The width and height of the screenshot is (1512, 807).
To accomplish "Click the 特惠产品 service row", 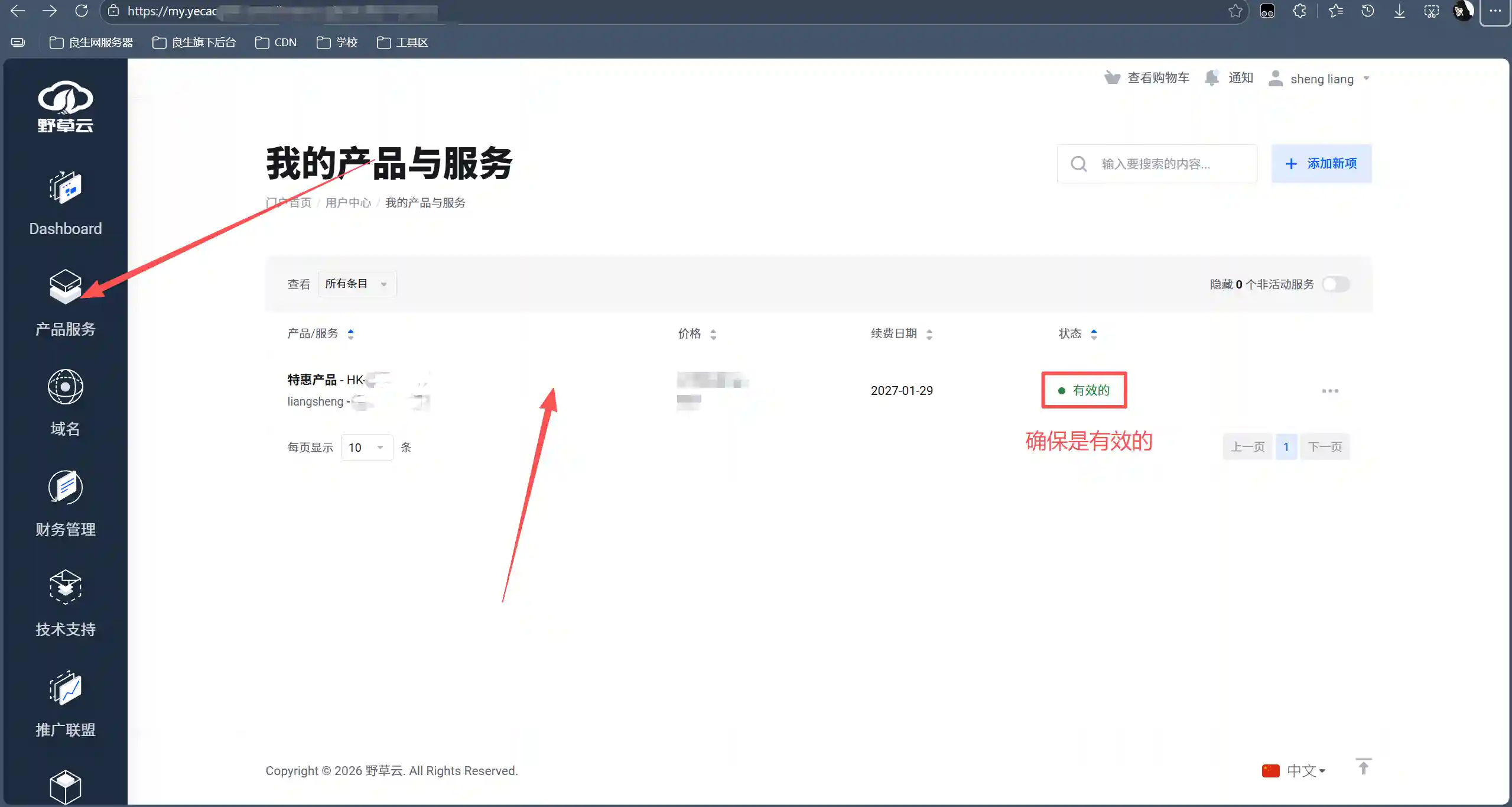I will (818, 391).
